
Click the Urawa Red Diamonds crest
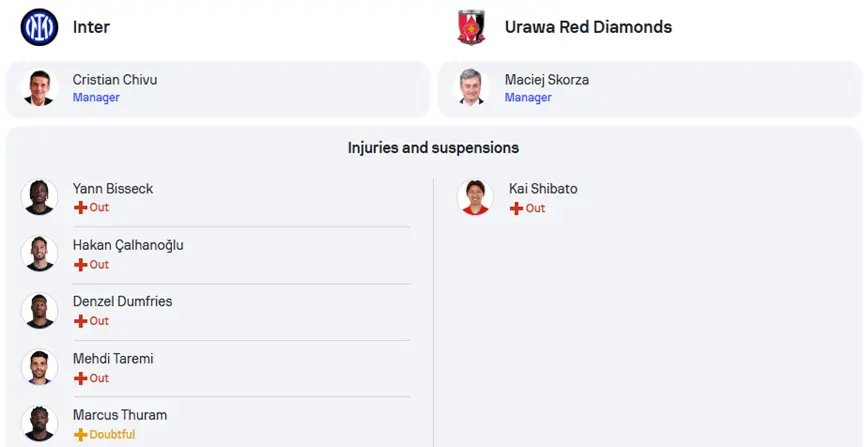(x=471, y=27)
